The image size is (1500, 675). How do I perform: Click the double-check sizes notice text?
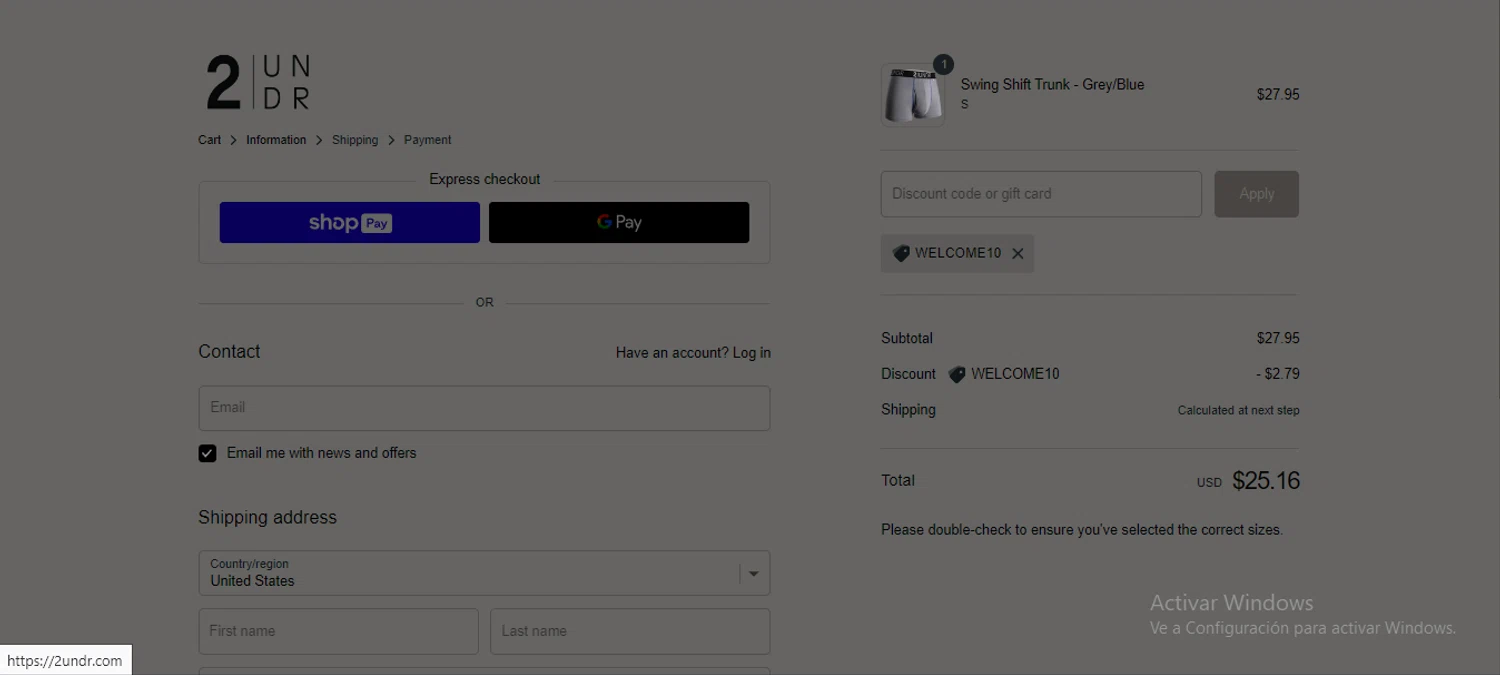1082,530
